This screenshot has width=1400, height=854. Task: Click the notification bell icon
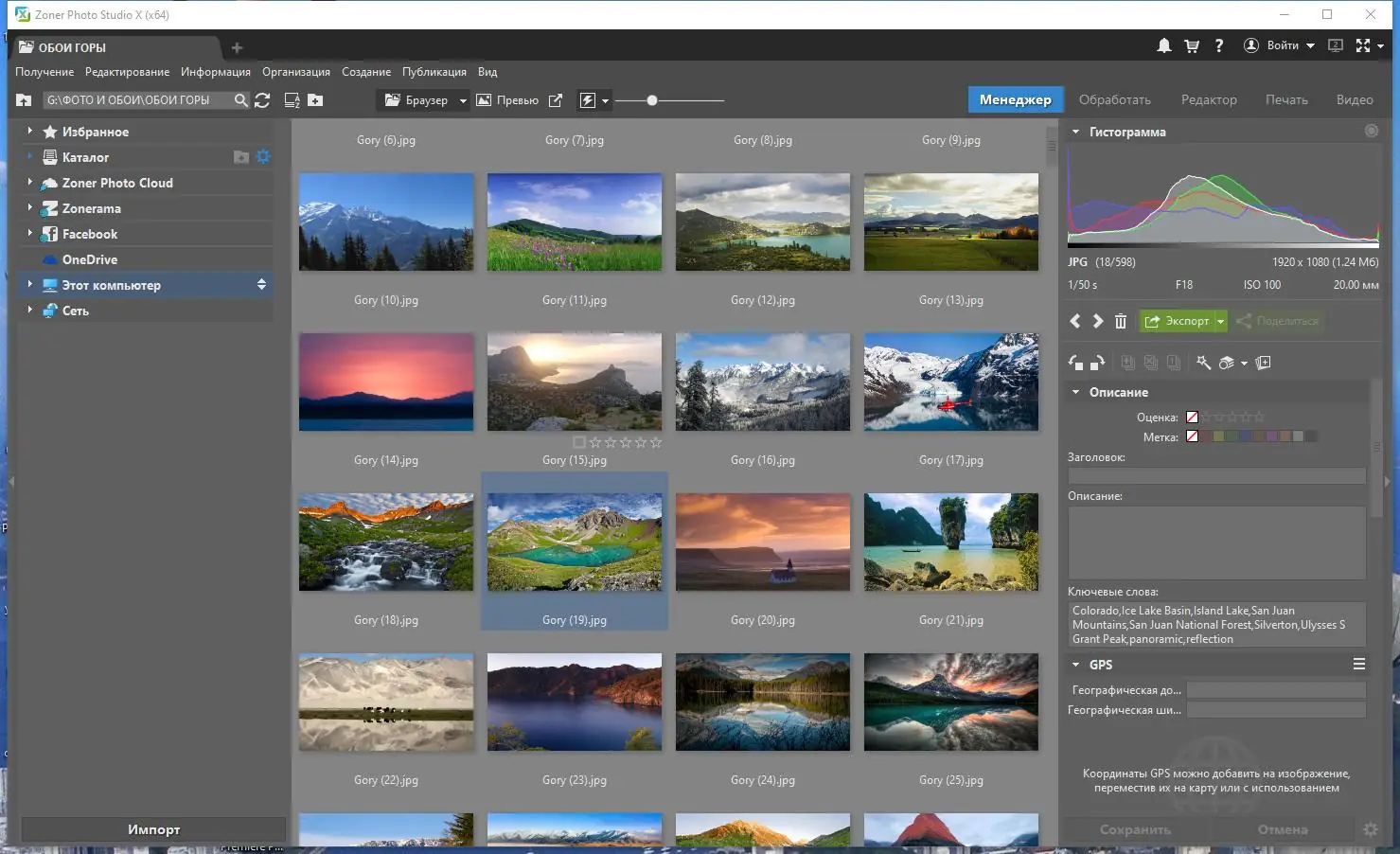pos(1163,44)
